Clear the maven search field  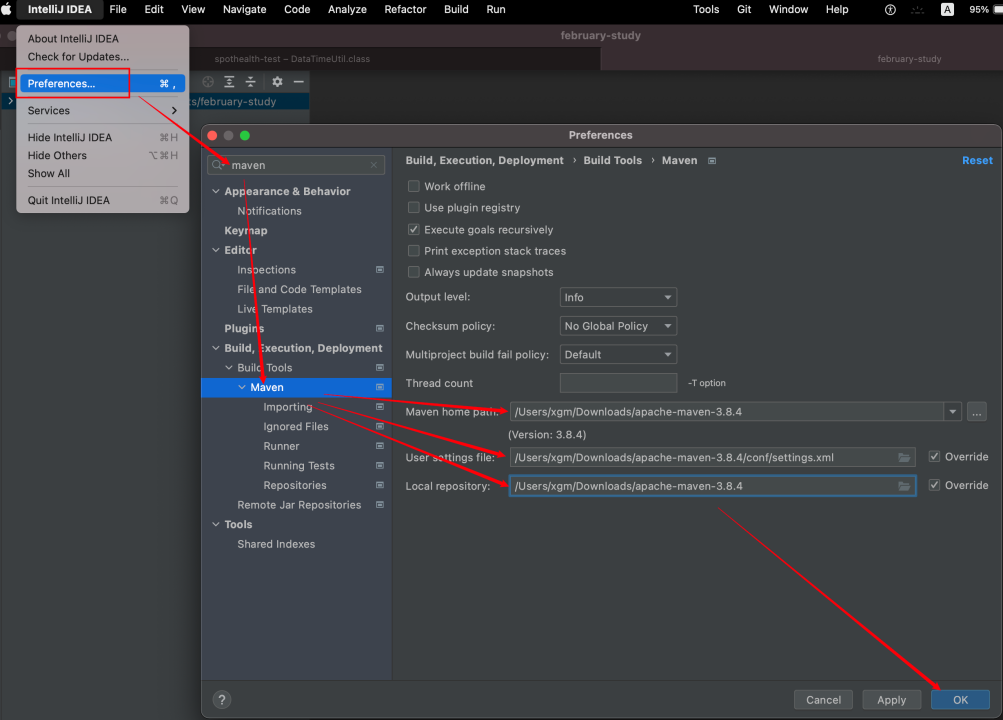click(x=374, y=165)
